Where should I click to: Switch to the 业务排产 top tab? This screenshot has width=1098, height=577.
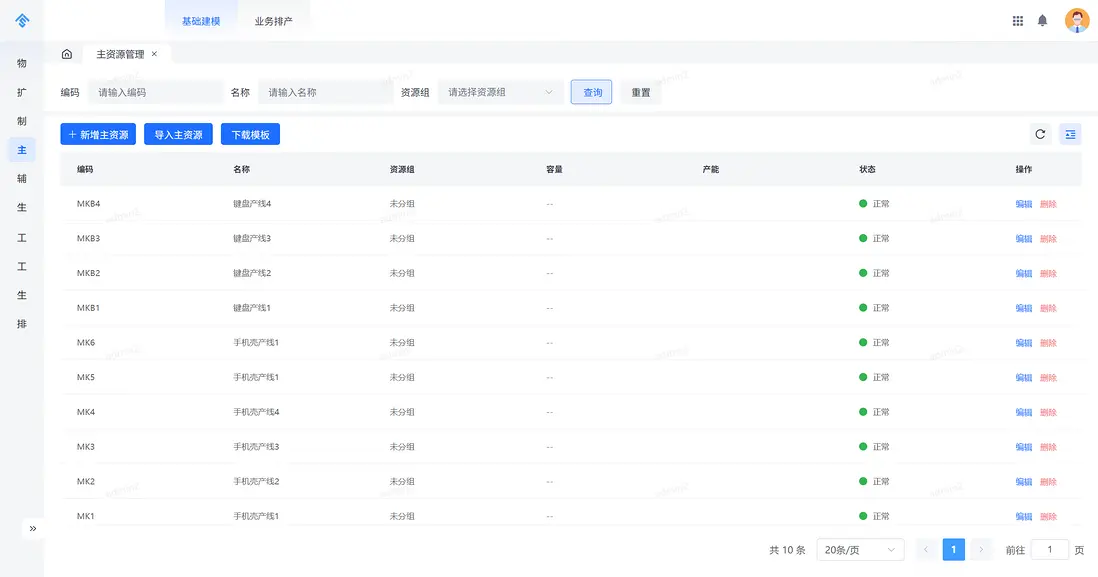(x=273, y=21)
